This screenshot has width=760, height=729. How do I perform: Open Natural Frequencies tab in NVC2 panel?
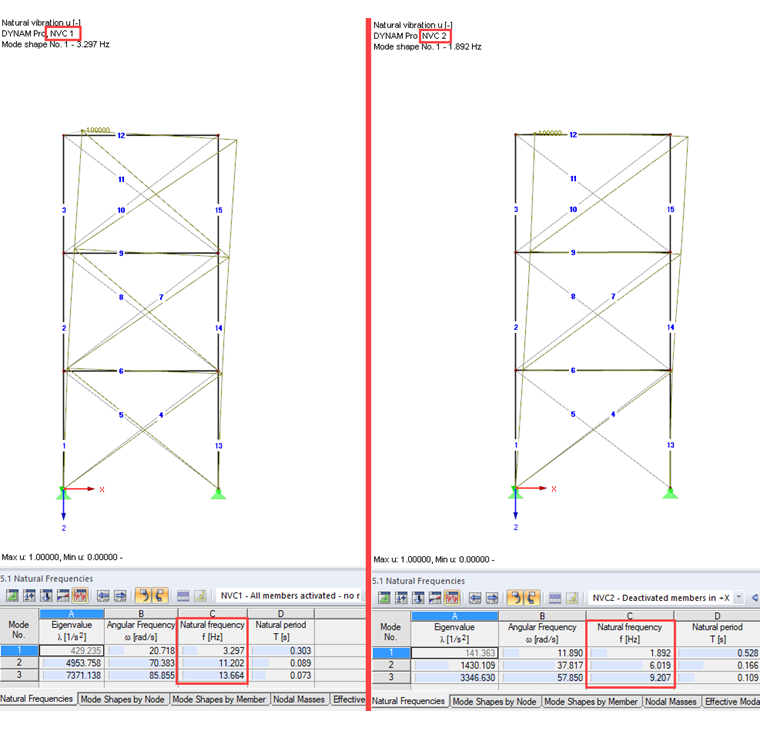pyautogui.click(x=409, y=701)
